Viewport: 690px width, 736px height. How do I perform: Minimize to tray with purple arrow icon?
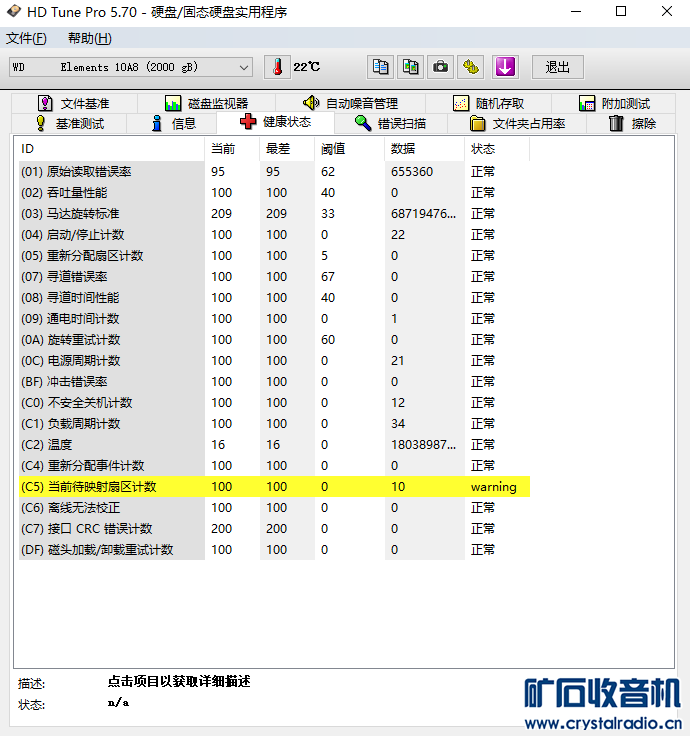pyautogui.click(x=505, y=67)
